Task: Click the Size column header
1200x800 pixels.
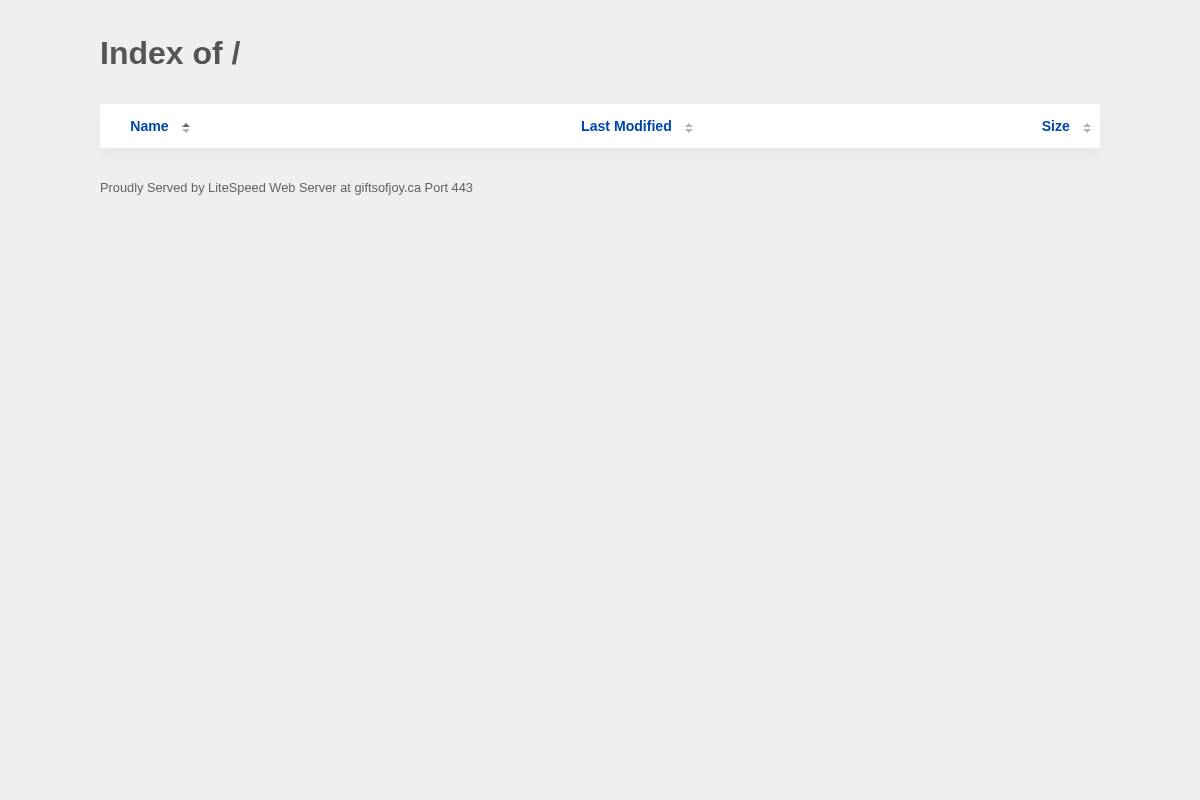Action: pyautogui.click(x=1055, y=126)
